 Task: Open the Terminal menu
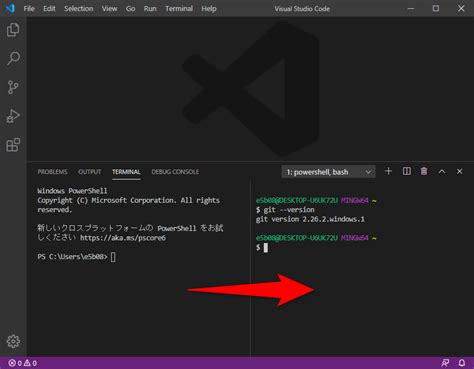pos(179,8)
